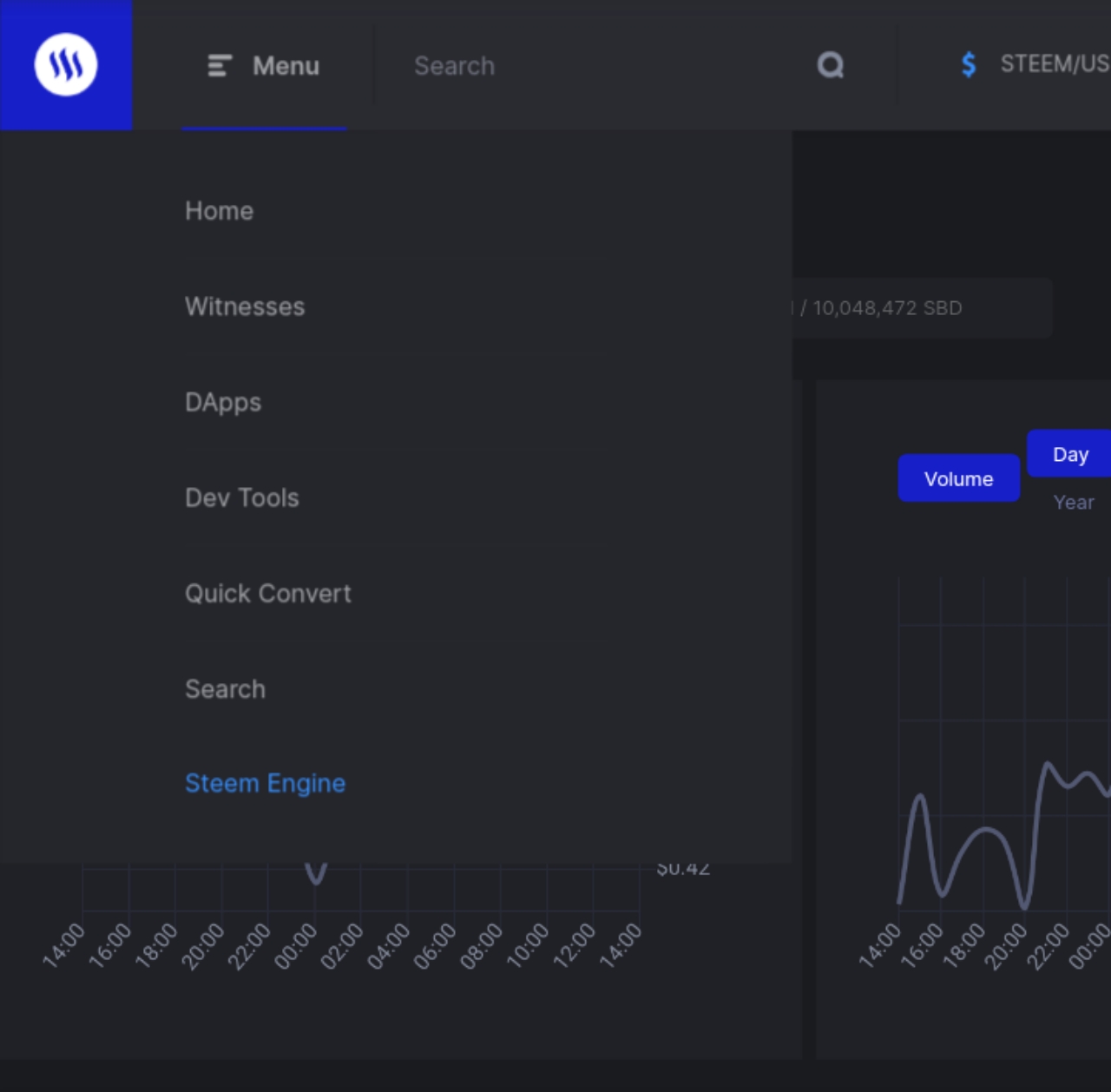The height and width of the screenshot is (1092, 1111).
Task: Switch the chart to Day view
Action: (x=1070, y=454)
